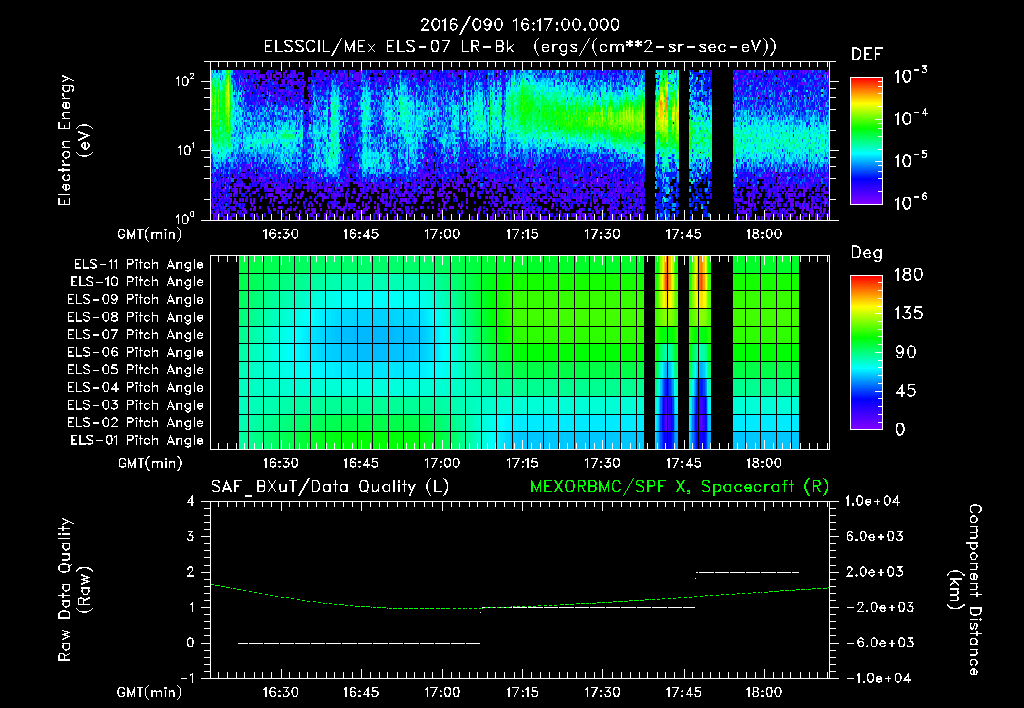Click the 180 degree scale value
This screenshot has height=708, width=1024.
point(908,275)
